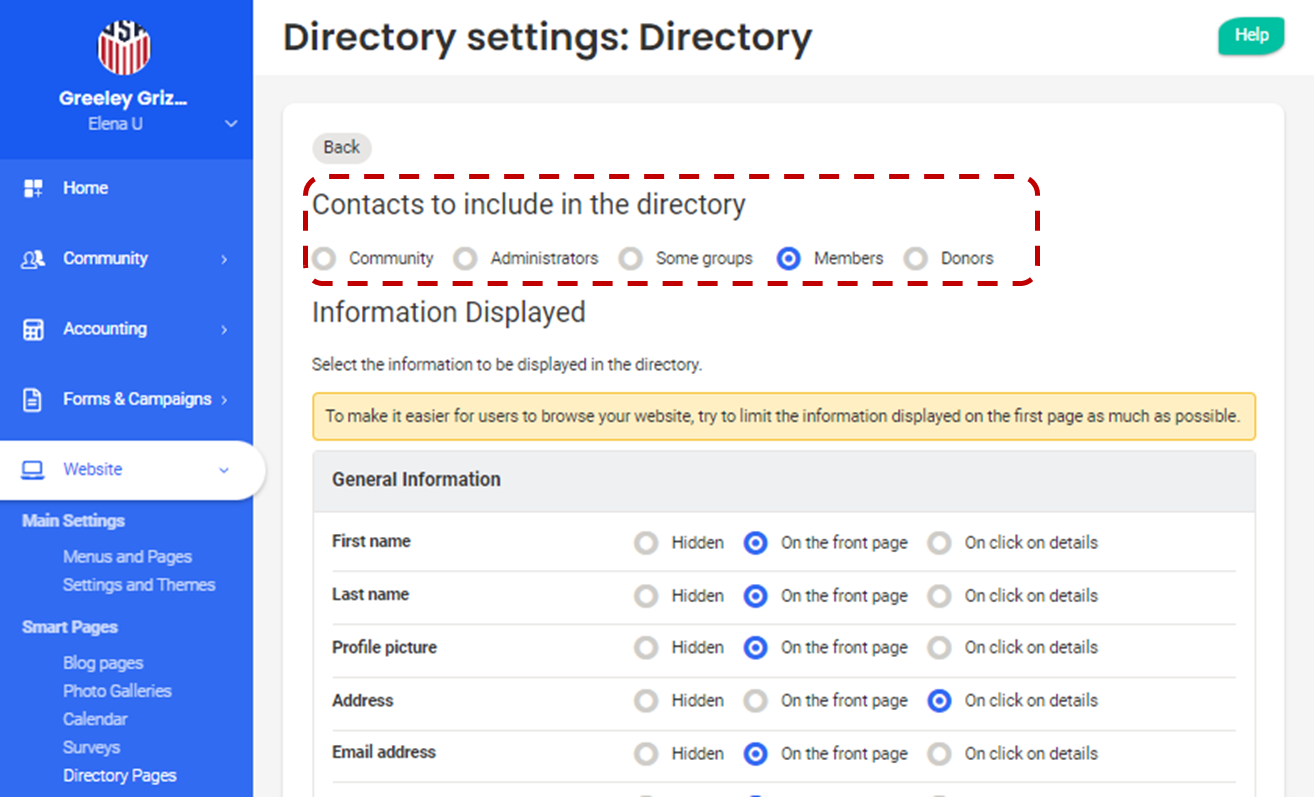Expand the Community submenu chevron

(x=224, y=259)
